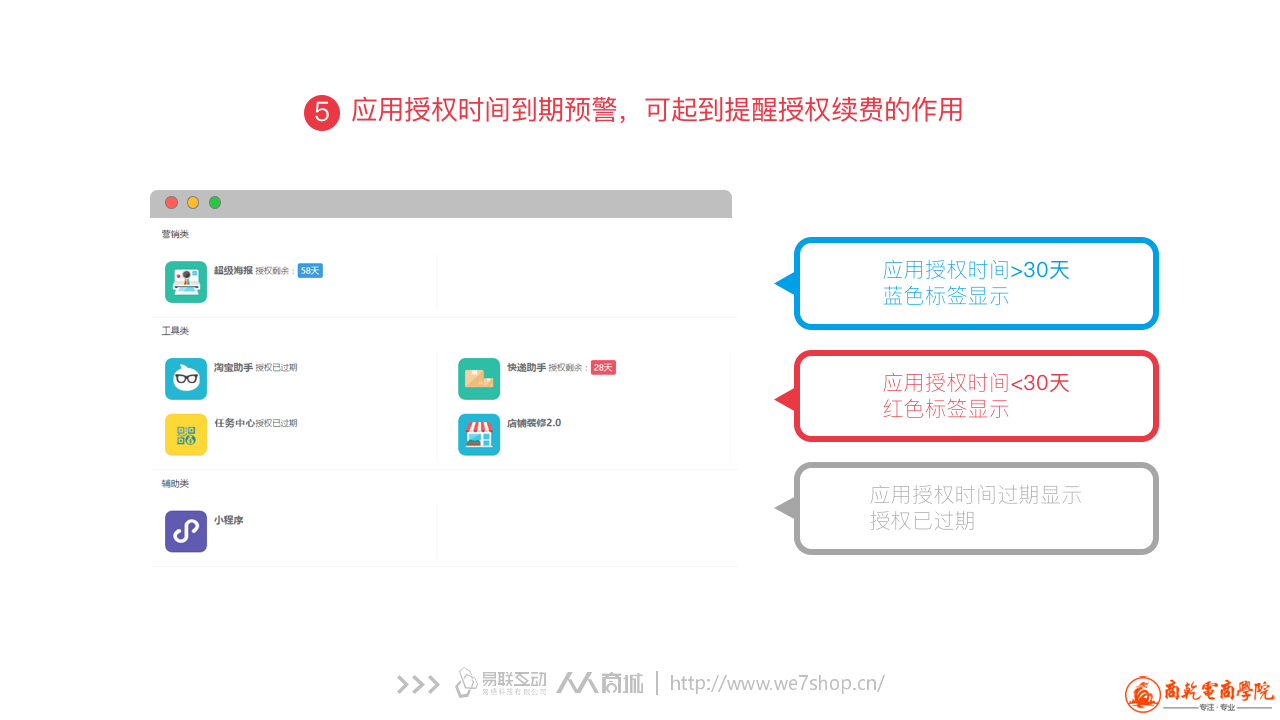Launch the purple 小程序 icon
This screenshot has height=720, width=1280.
[x=186, y=532]
